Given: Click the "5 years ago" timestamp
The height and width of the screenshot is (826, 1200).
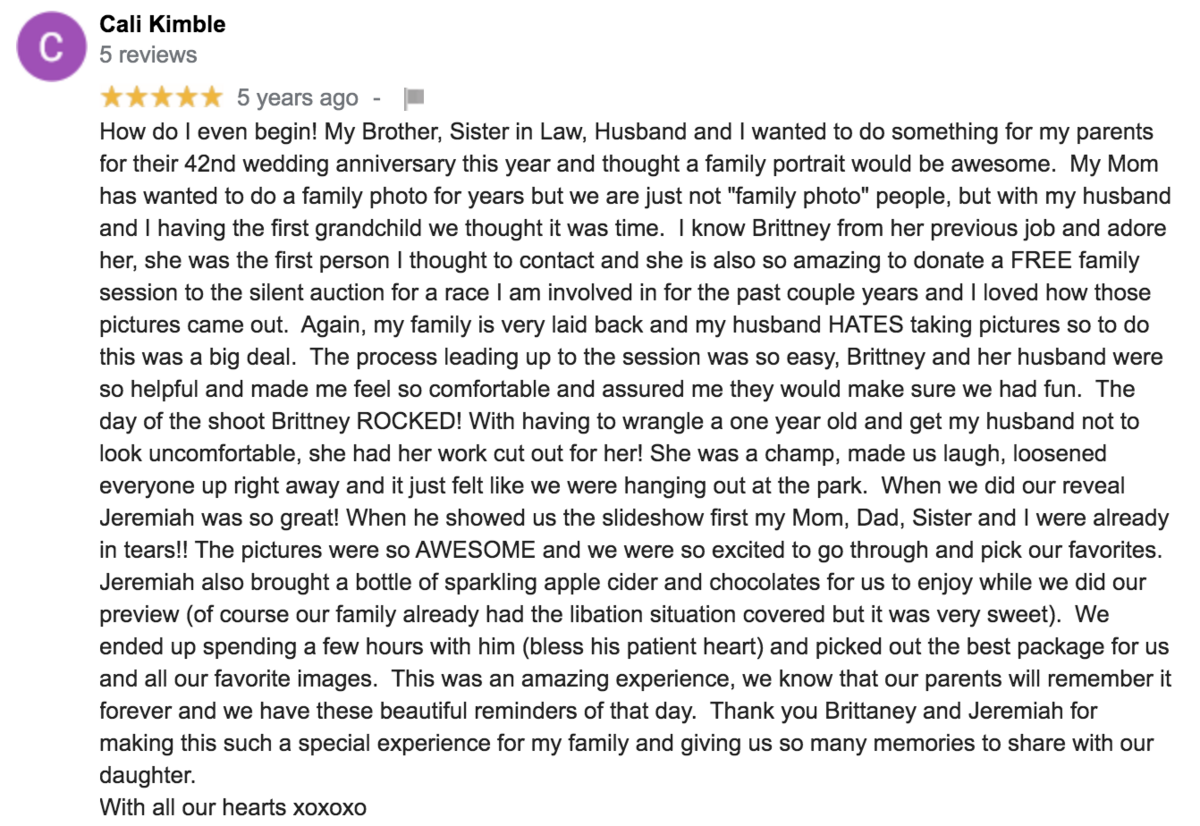Looking at the screenshot, I should [x=297, y=98].
